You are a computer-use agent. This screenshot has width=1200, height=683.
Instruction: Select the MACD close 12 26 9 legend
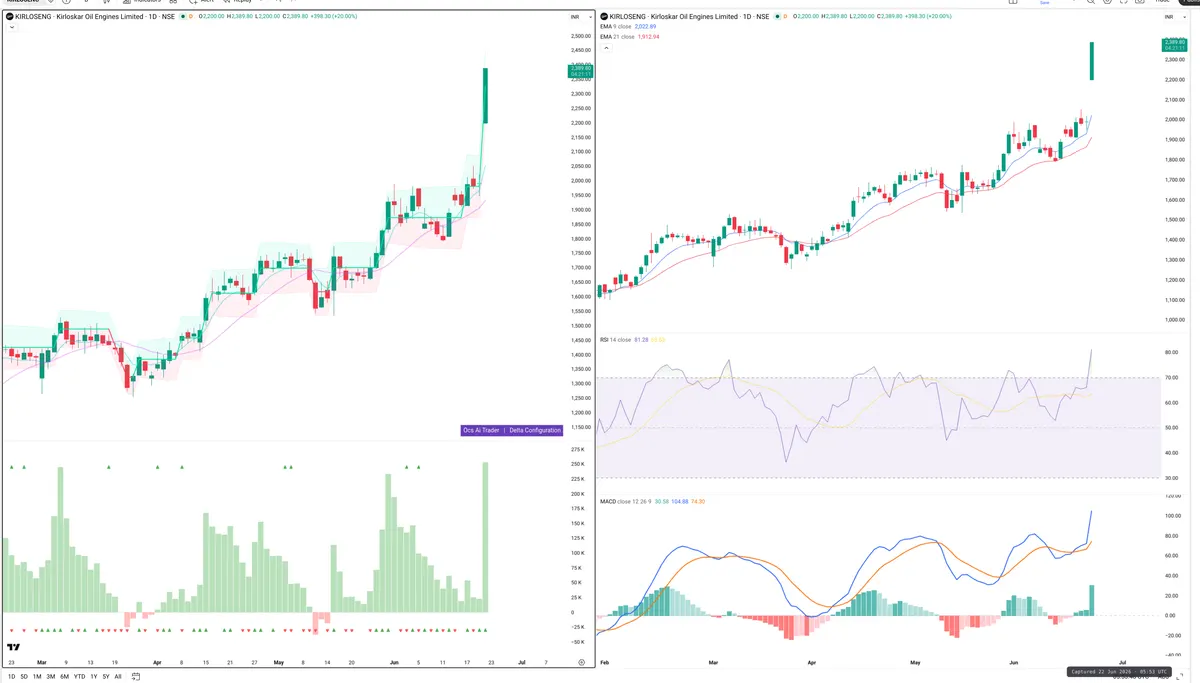pyautogui.click(x=625, y=501)
